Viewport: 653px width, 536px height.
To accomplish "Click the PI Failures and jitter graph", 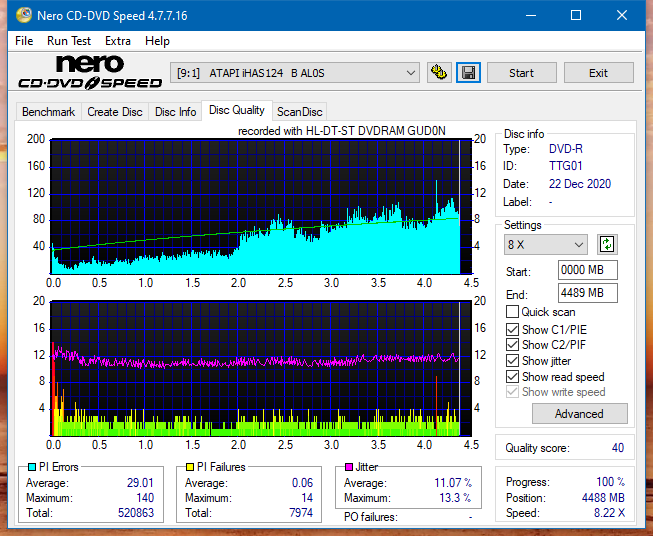I will [261, 369].
